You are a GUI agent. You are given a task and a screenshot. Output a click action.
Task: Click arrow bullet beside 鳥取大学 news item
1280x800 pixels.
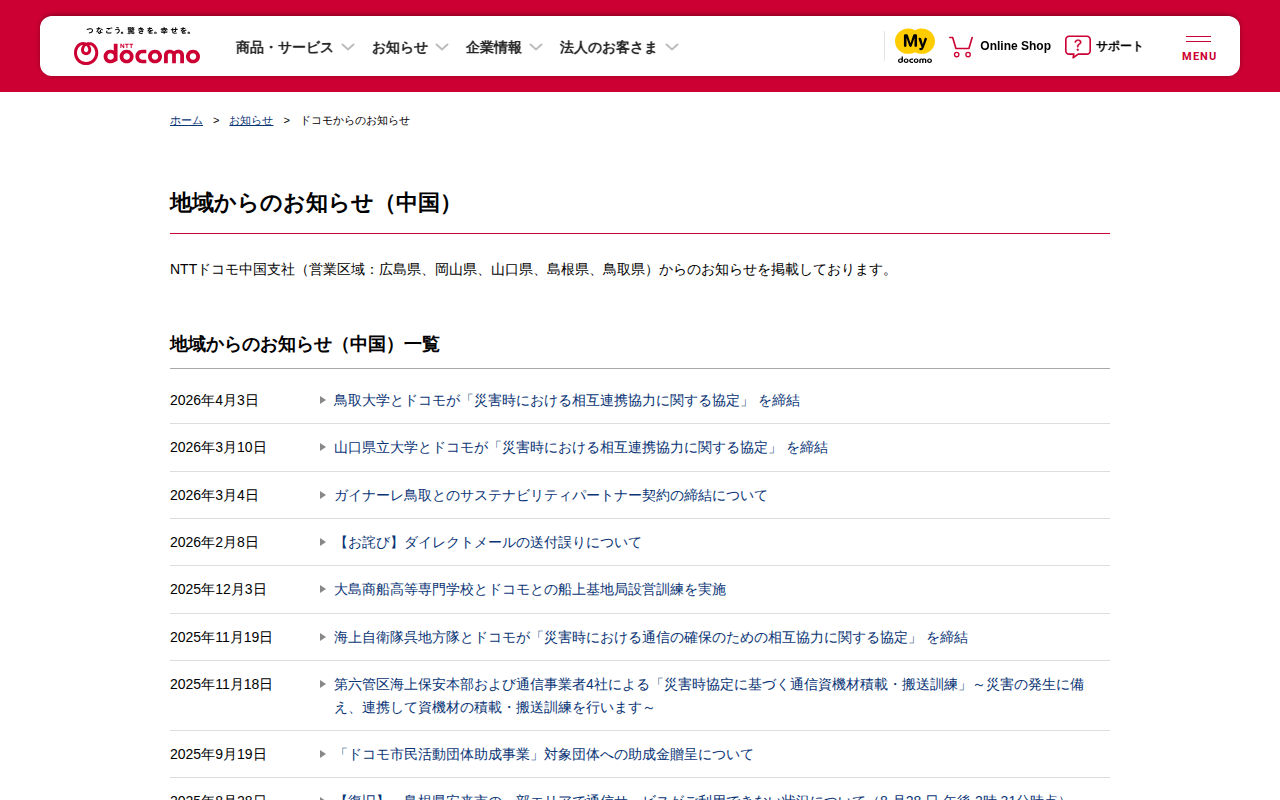323,400
